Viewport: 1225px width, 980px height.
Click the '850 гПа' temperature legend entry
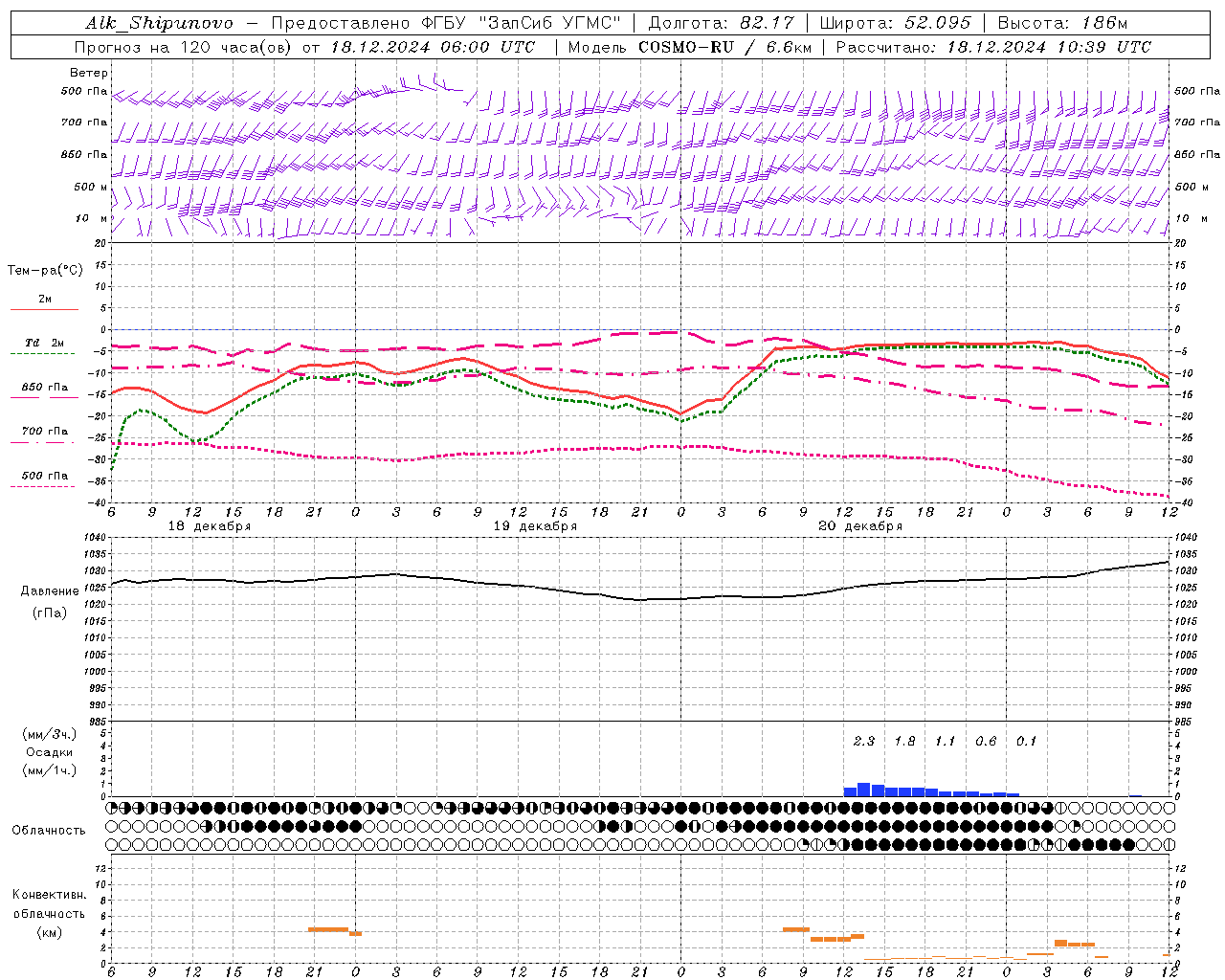pyautogui.click(x=45, y=387)
